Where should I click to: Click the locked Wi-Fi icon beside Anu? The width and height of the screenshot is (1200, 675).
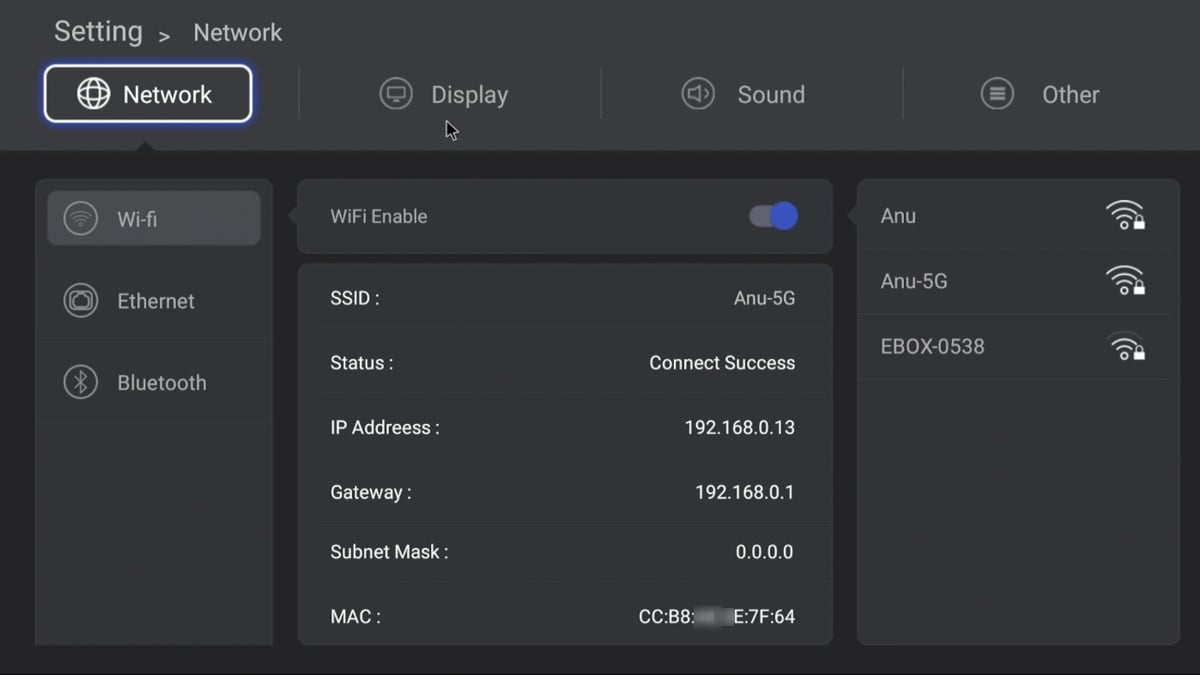tap(1126, 214)
